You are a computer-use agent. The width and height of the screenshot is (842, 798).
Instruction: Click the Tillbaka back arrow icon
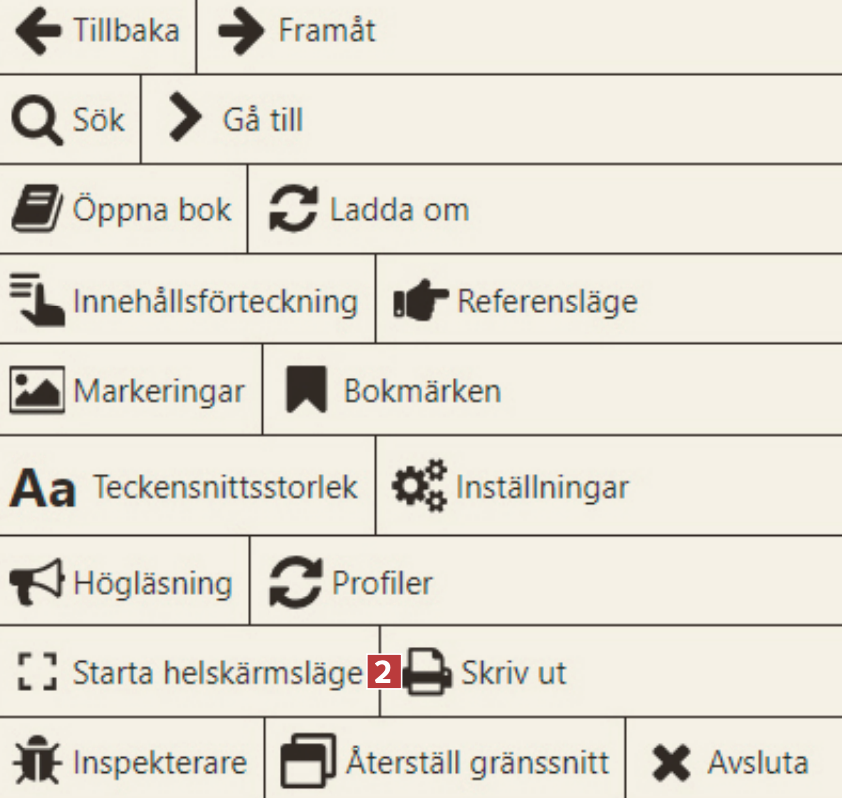[x=38, y=31]
